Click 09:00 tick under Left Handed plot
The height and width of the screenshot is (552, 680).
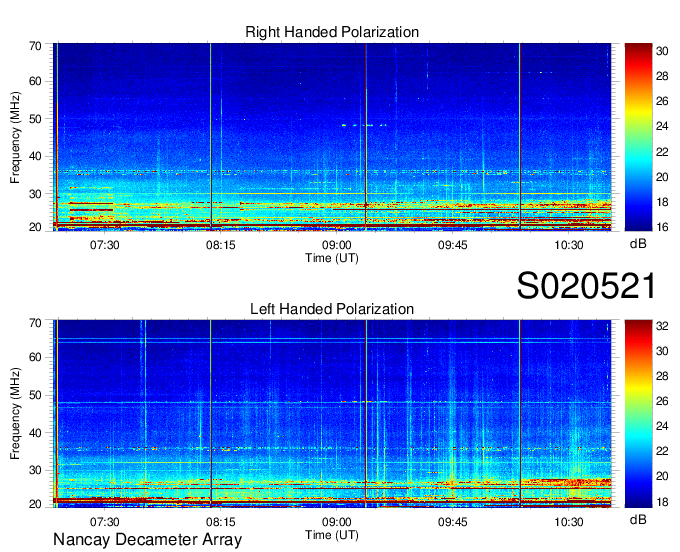pyautogui.click(x=337, y=521)
